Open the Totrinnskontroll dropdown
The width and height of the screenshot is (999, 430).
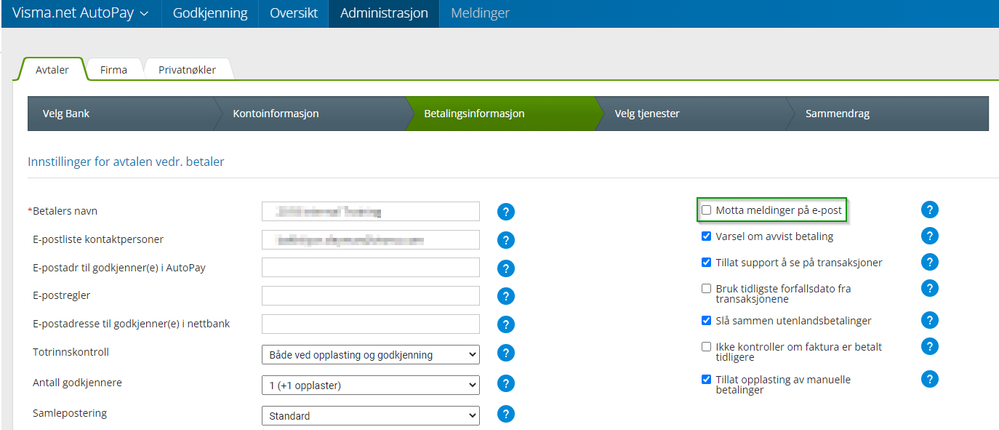tap(370, 355)
